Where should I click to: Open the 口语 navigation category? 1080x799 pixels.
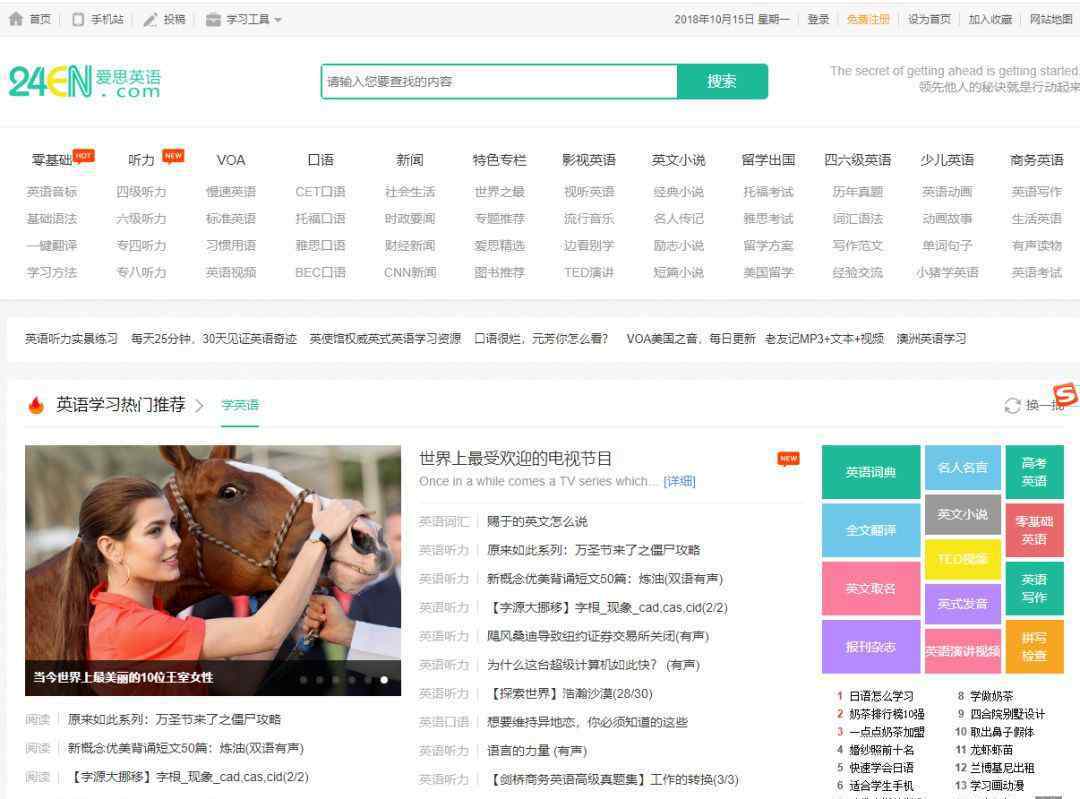pos(320,160)
